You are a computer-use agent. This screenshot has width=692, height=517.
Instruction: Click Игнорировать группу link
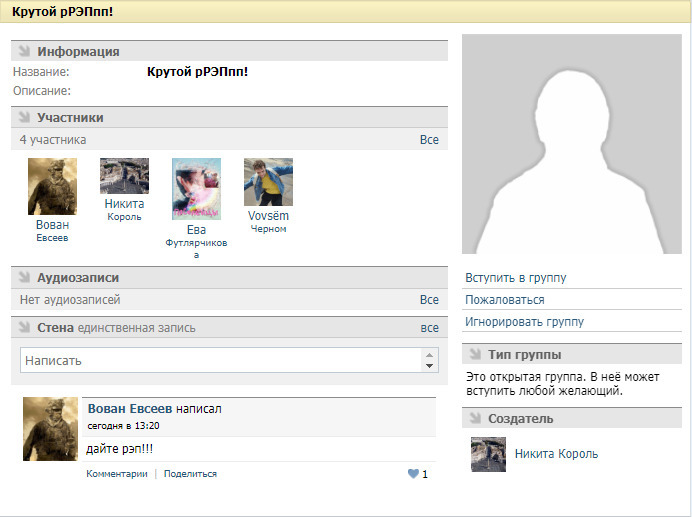point(524,322)
